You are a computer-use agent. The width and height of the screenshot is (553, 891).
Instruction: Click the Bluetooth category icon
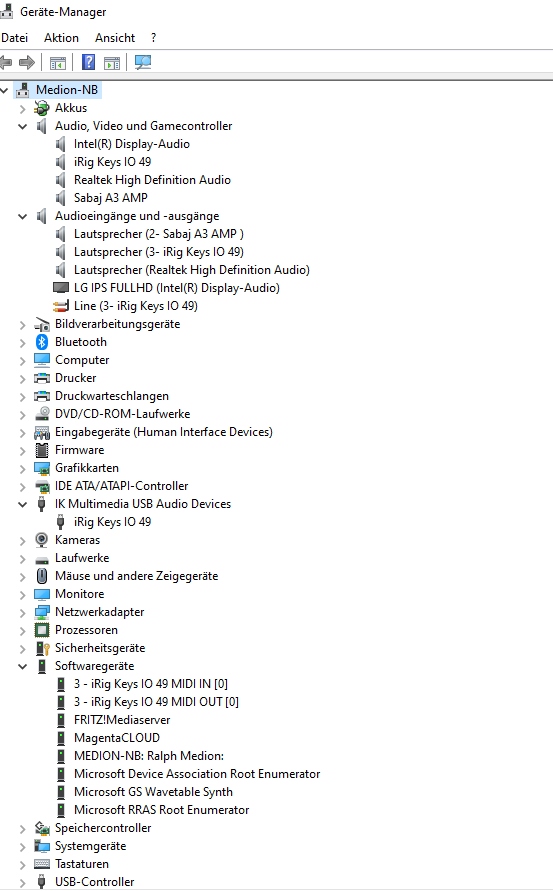(42, 342)
